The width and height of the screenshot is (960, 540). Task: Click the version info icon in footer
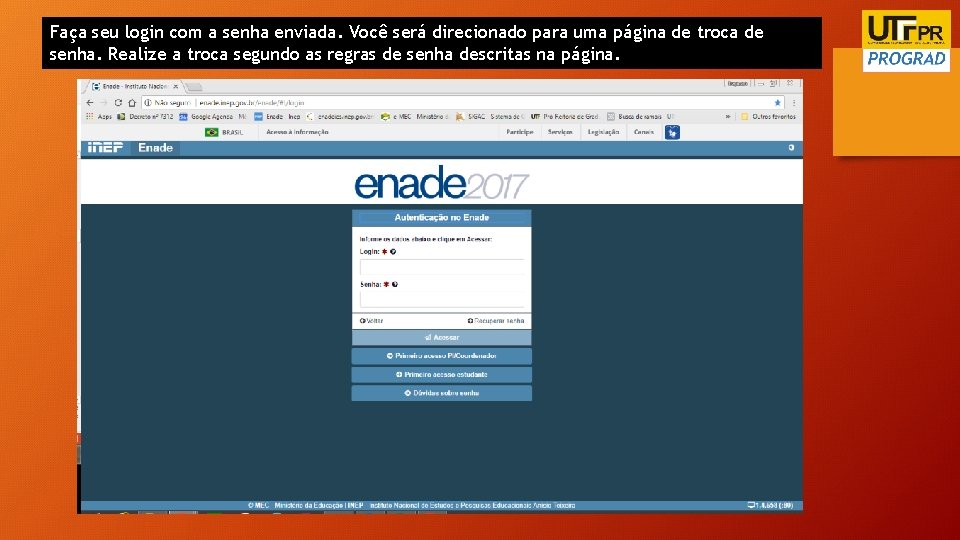coord(751,505)
